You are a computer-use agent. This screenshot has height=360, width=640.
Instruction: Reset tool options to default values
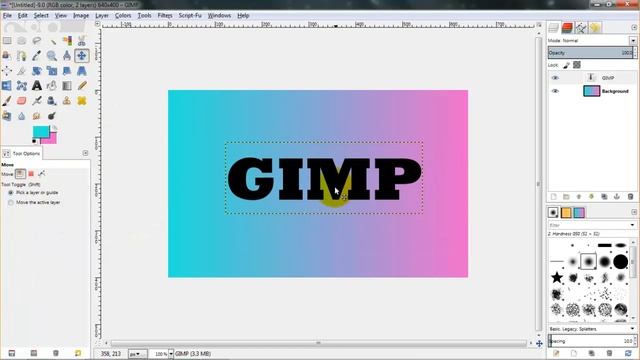(78, 353)
